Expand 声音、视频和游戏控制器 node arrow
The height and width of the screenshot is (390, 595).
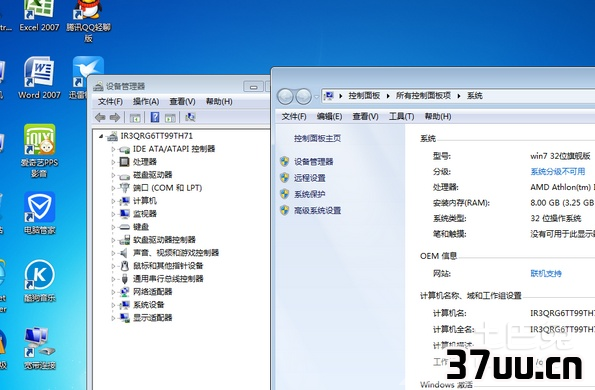113,253
